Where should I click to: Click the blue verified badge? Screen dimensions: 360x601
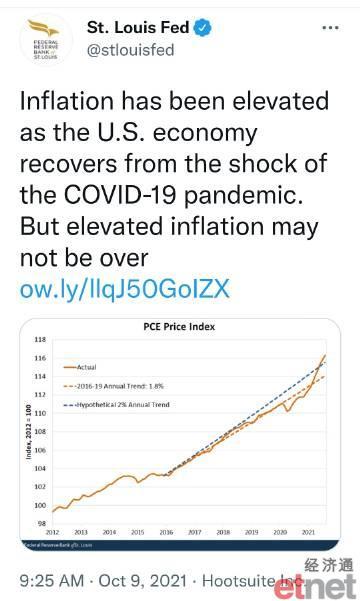[202, 28]
